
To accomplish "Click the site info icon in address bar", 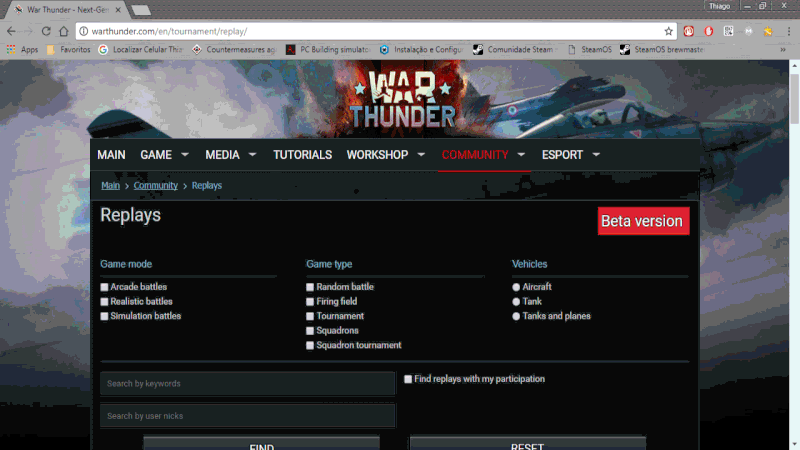I will [84, 31].
